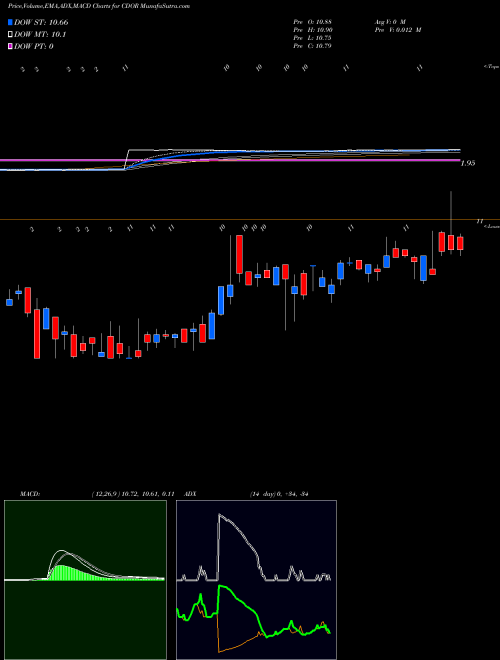Click the blue DOW ST legend swatch
Screen dimensions: 500x660
coord(10,22)
